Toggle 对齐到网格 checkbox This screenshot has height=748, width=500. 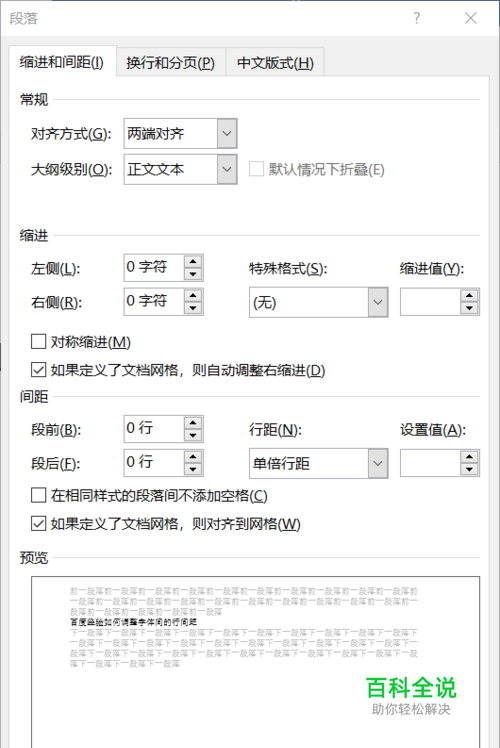point(38,523)
